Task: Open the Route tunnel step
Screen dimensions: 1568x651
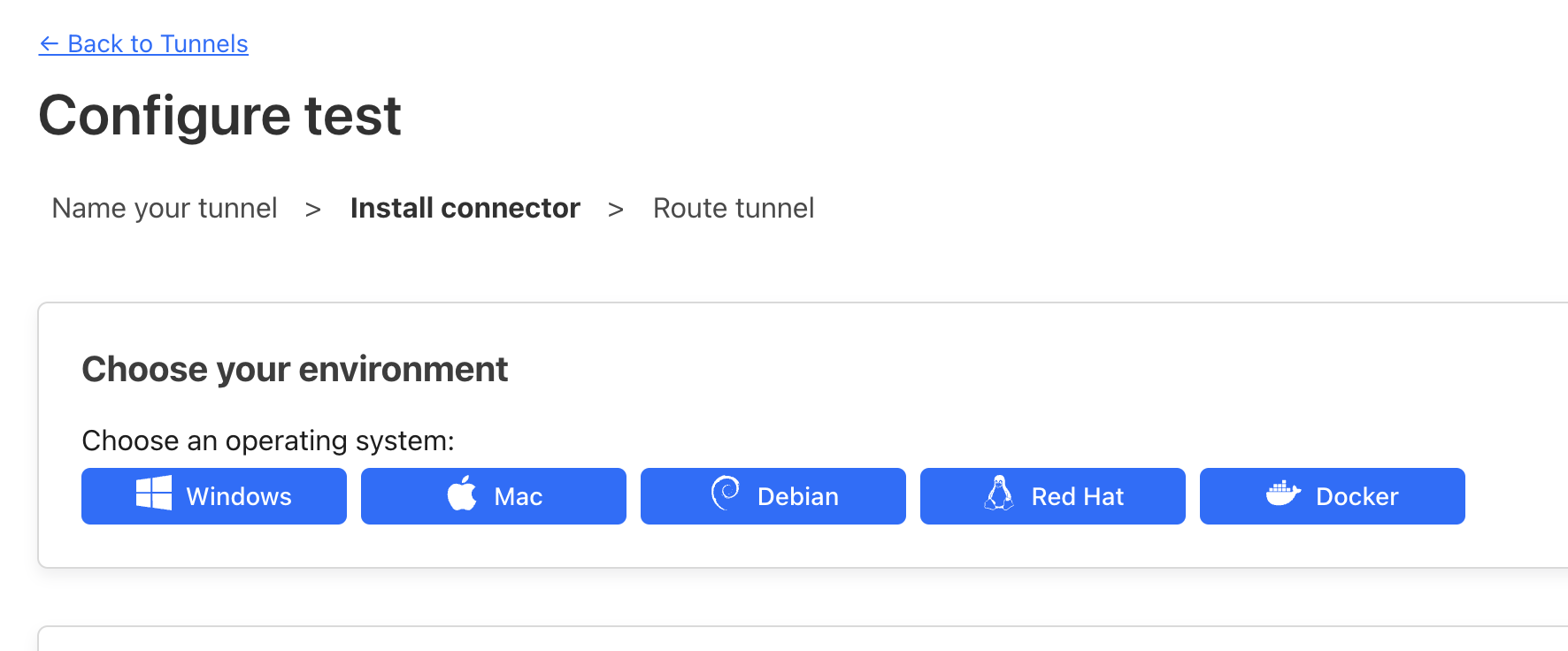Action: click(x=734, y=208)
